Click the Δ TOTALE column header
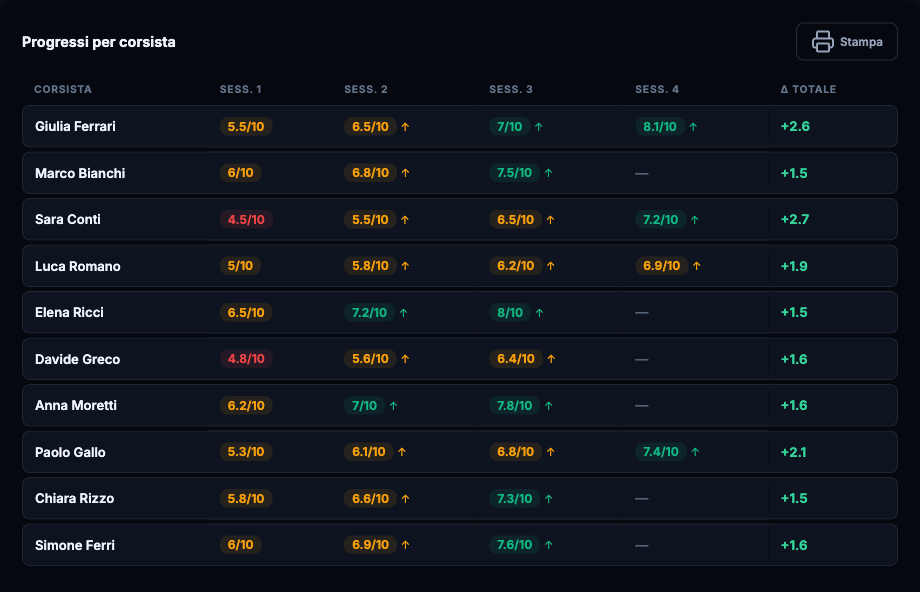This screenshot has width=920, height=592. pyautogui.click(x=808, y=89)
